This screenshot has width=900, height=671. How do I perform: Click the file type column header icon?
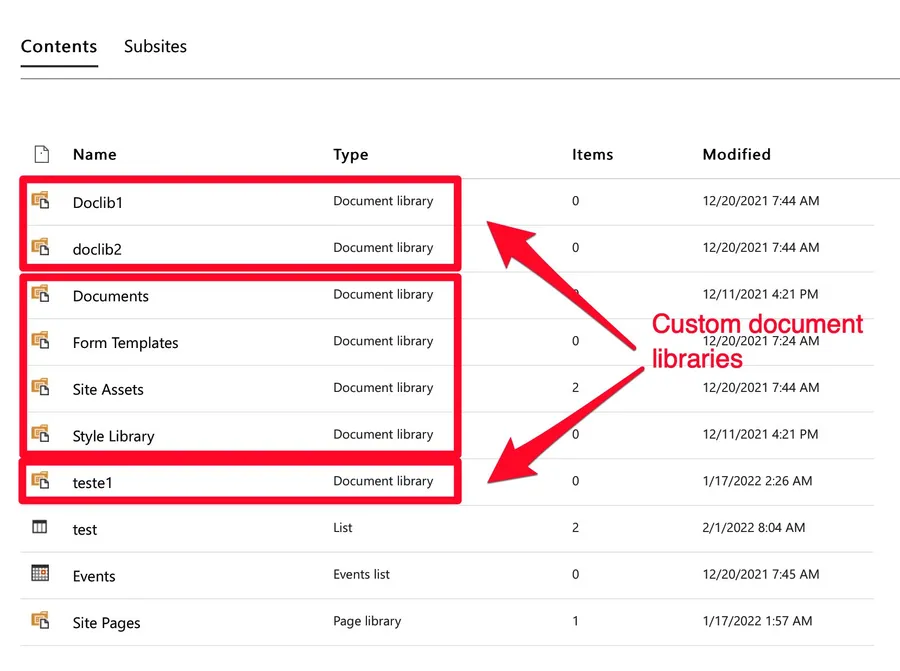click(x=41, y=154)
